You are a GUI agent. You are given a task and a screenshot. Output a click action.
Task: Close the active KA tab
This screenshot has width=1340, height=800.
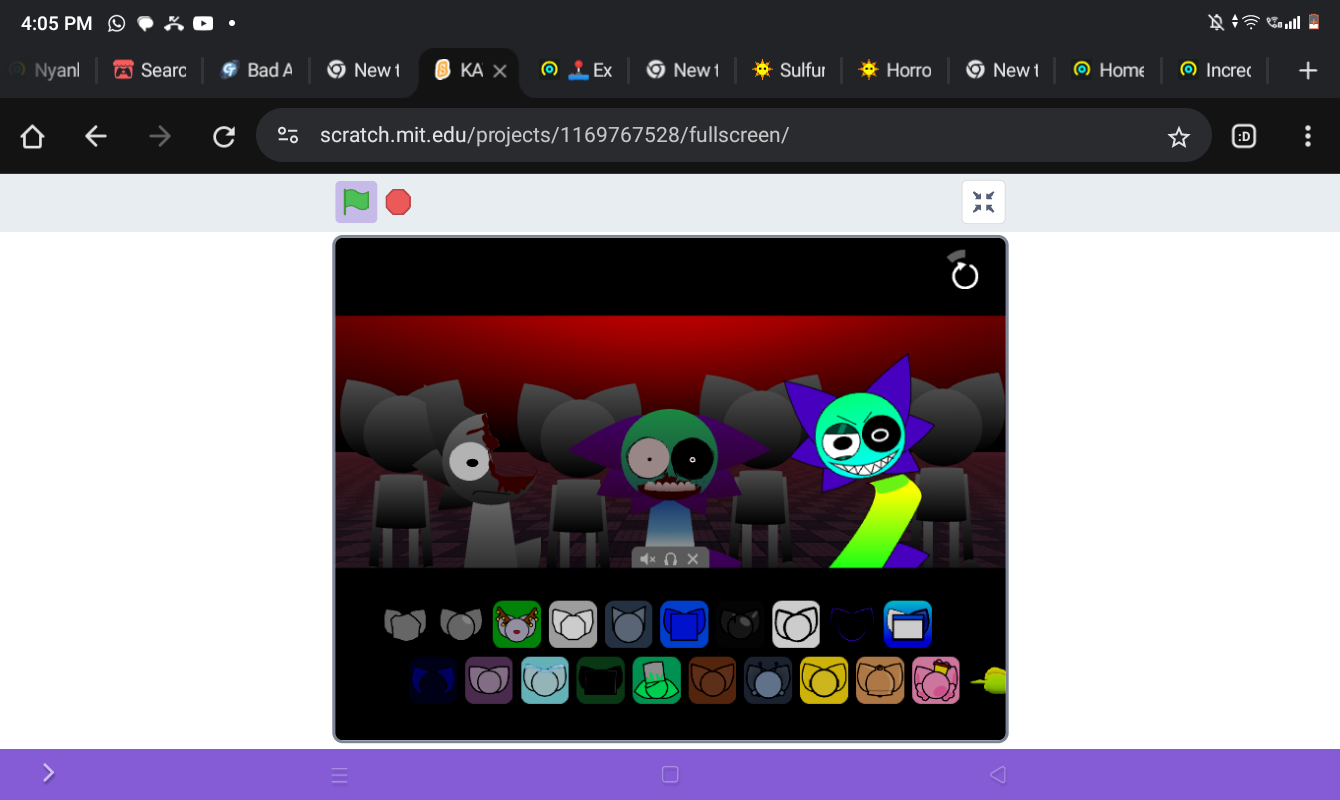pyautogui.click(x=500, y=71)
